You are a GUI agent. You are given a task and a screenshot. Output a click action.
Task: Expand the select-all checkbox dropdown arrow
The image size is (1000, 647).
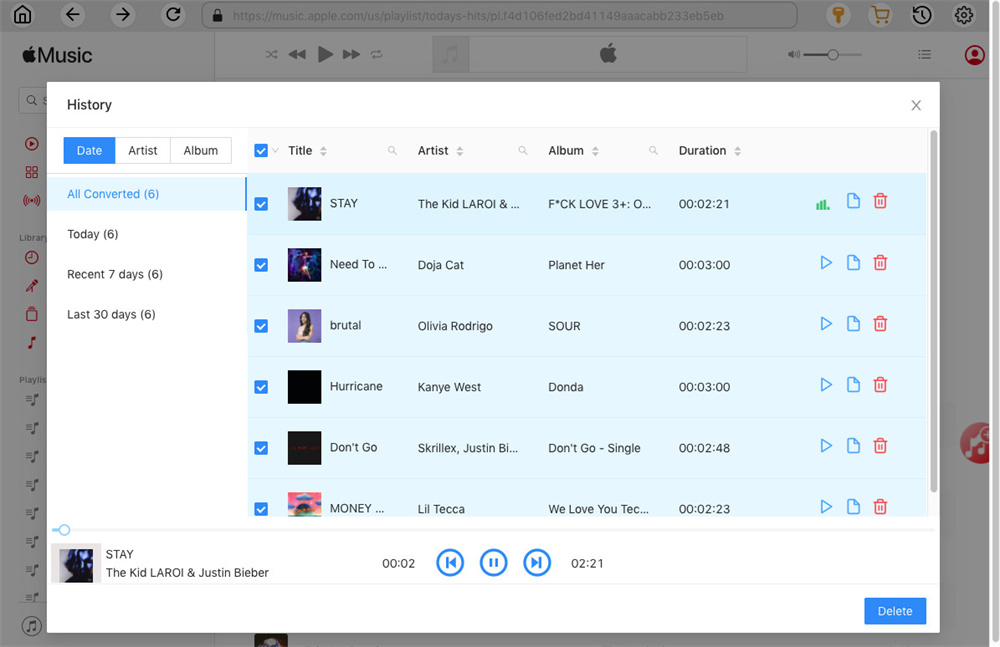[276, 151]
